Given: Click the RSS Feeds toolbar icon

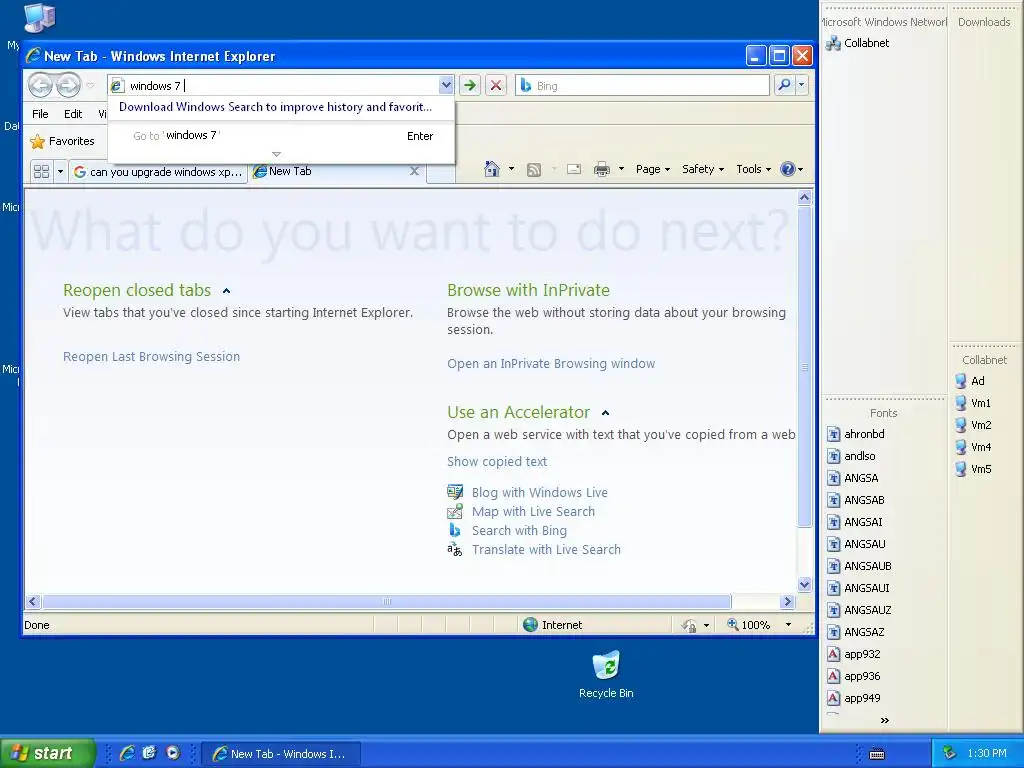Looking at the screenshot, I should coord(534,170).
